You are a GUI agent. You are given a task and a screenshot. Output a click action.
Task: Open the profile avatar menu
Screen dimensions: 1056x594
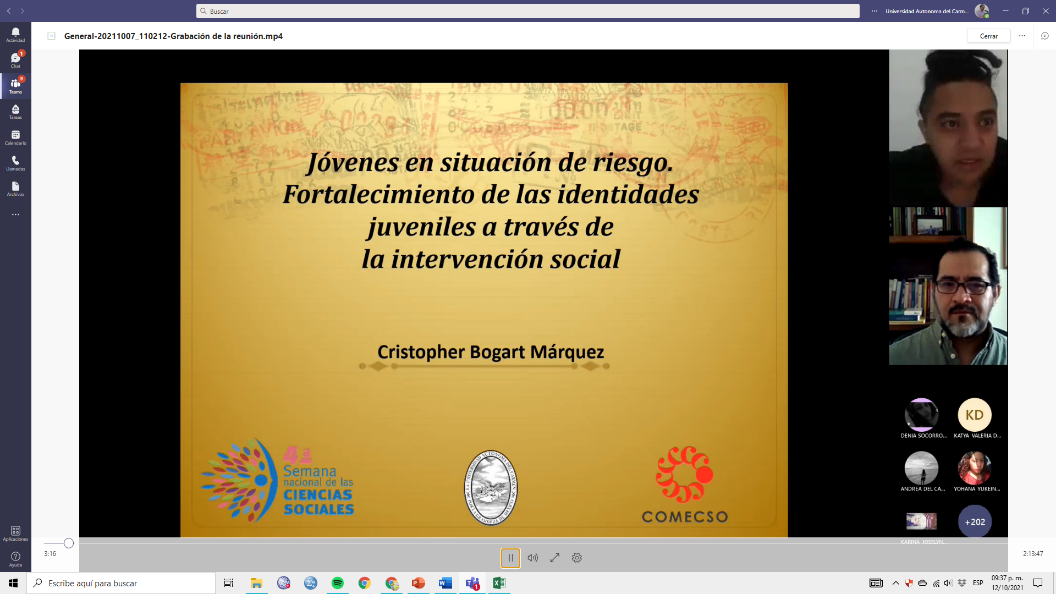pyautogui.click(x=981, y=11)
